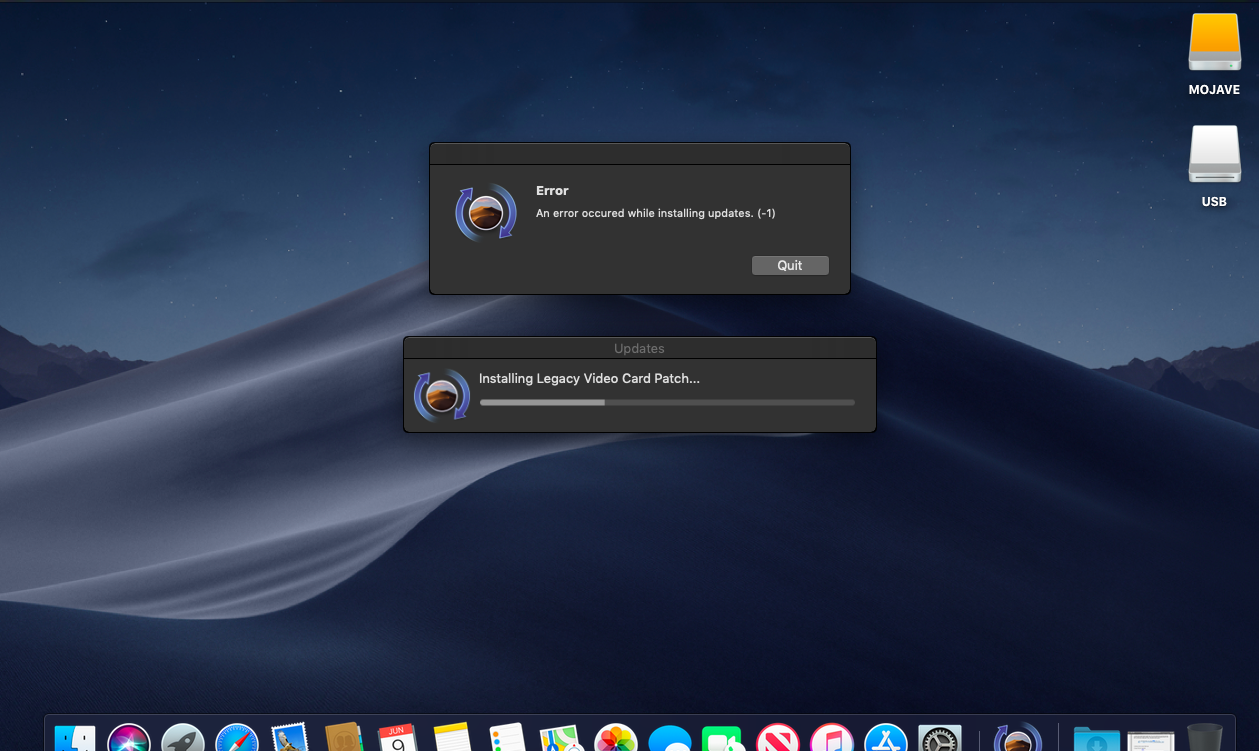Open the USB drive on the desktop
Screen dimensions: 1259x751
point(1214,154)
